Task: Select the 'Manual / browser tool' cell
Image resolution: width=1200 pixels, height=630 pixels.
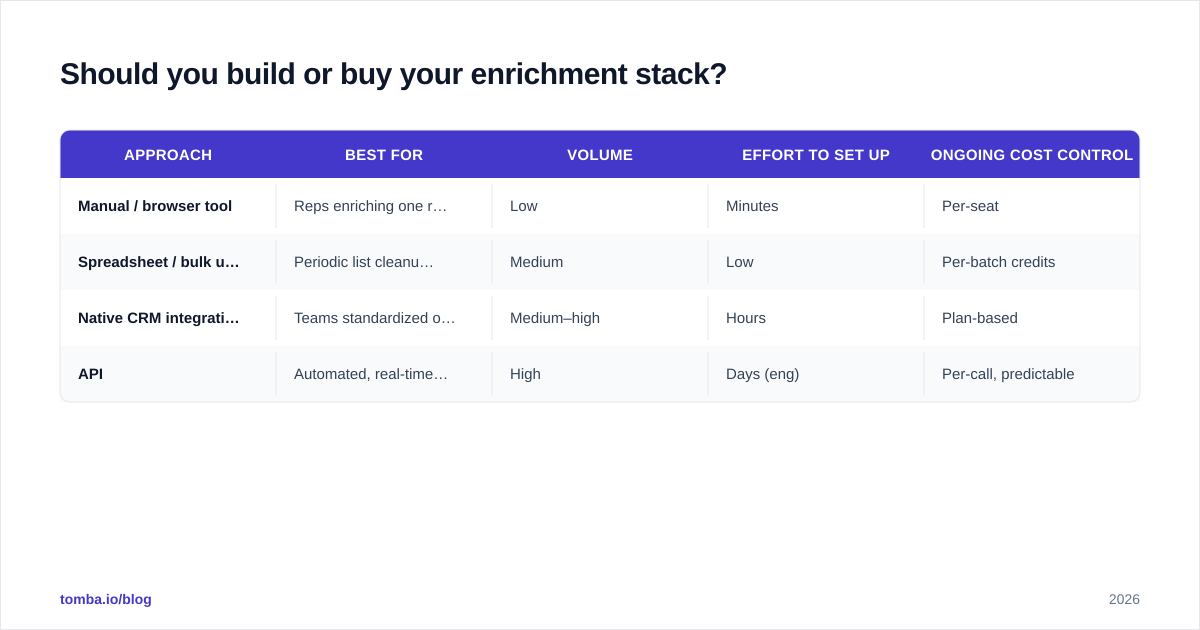Action: click(168, 206)
